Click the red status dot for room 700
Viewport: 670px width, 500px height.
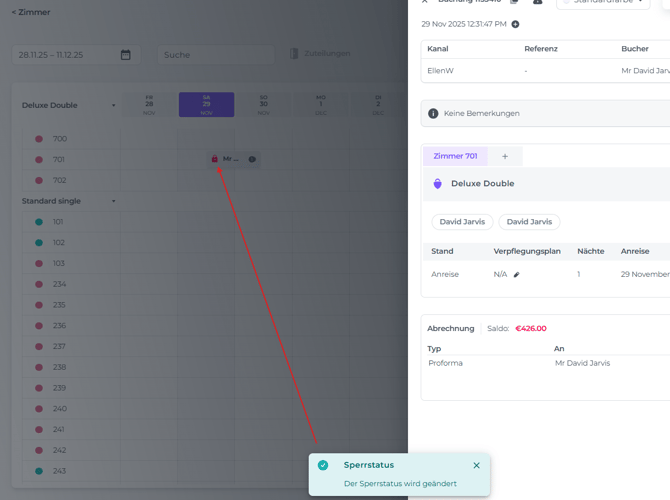(x=39, y=139)
